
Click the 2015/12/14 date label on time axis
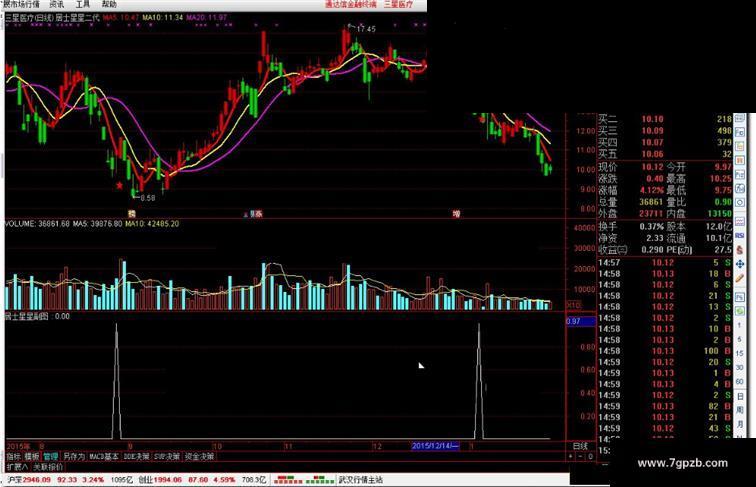click(x=435, y=446)
